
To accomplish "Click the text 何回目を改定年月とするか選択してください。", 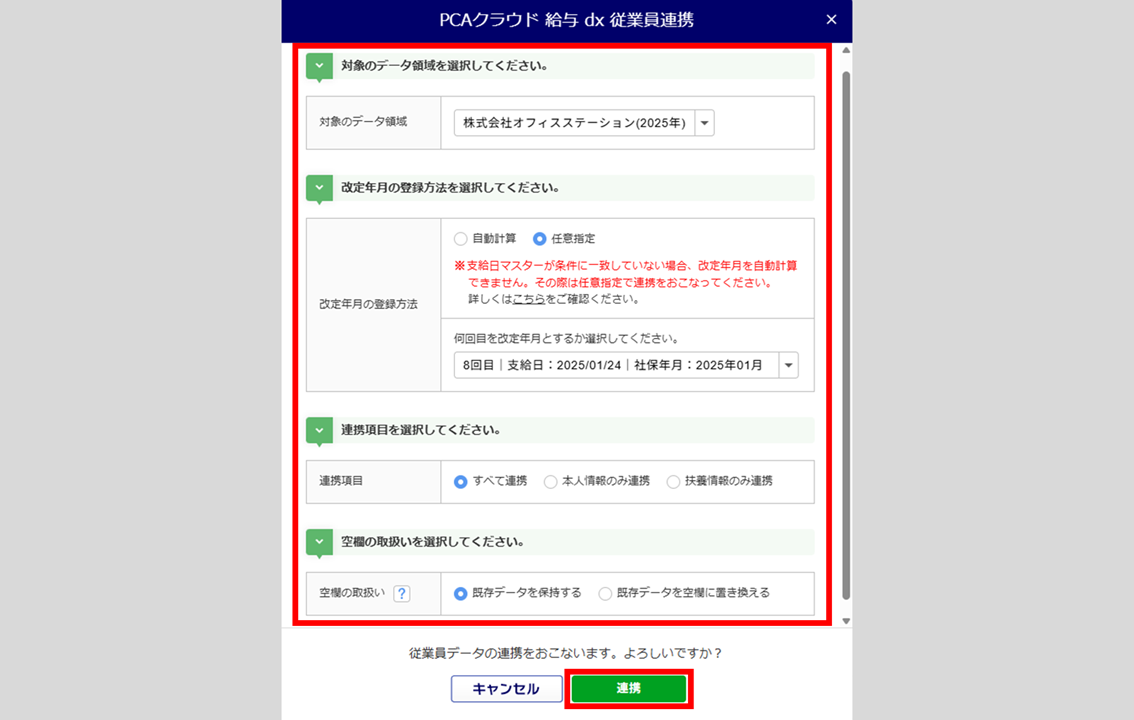I will click(566, 338).
